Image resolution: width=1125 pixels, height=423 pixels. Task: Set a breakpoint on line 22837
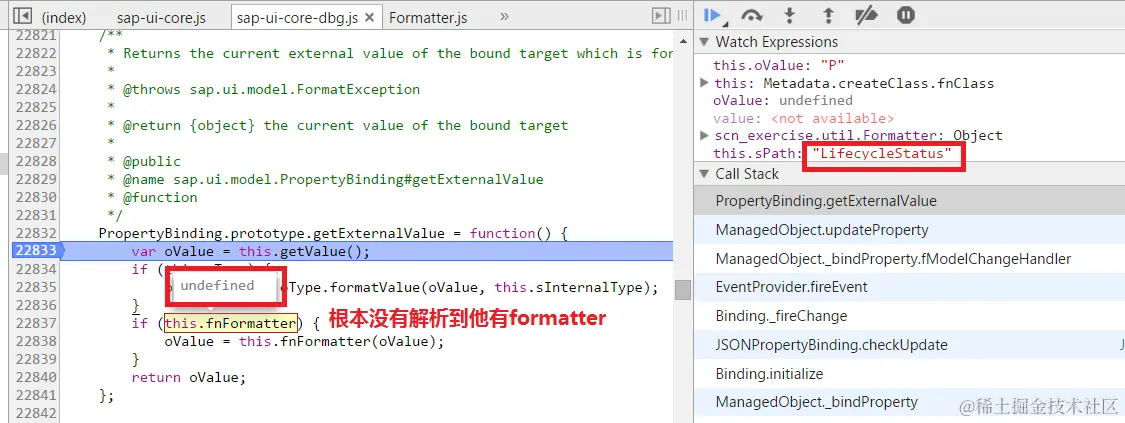[x=36, y=323]
